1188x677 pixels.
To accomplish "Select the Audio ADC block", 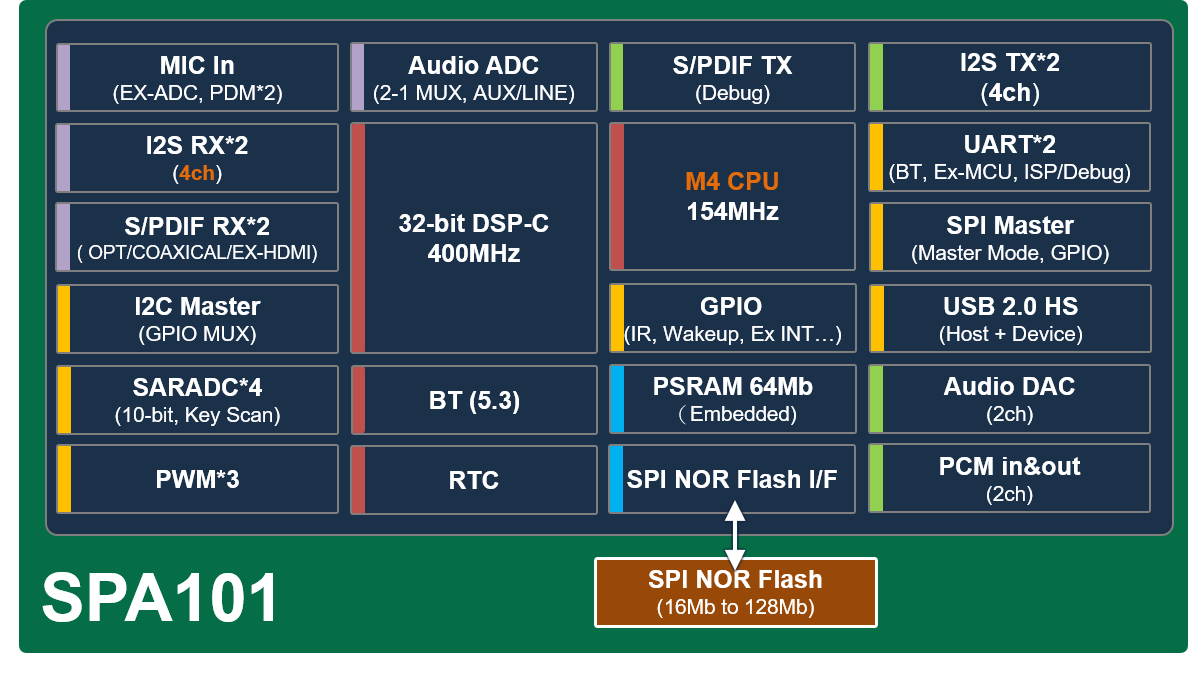I will [x=474, y=78].
